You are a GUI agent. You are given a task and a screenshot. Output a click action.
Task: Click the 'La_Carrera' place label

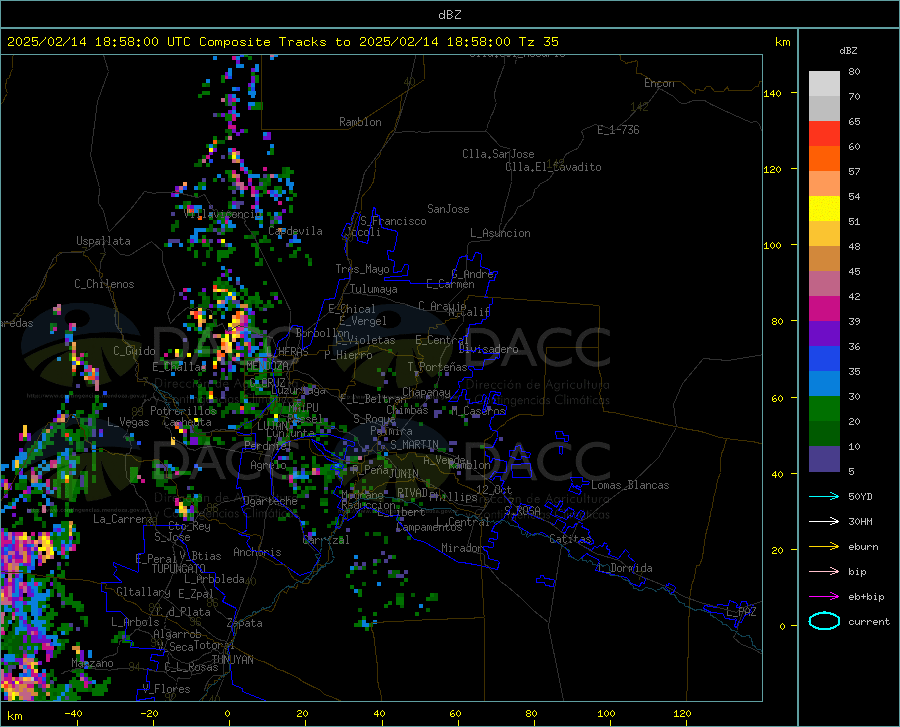pyautogui.click(x=123, y=519)
